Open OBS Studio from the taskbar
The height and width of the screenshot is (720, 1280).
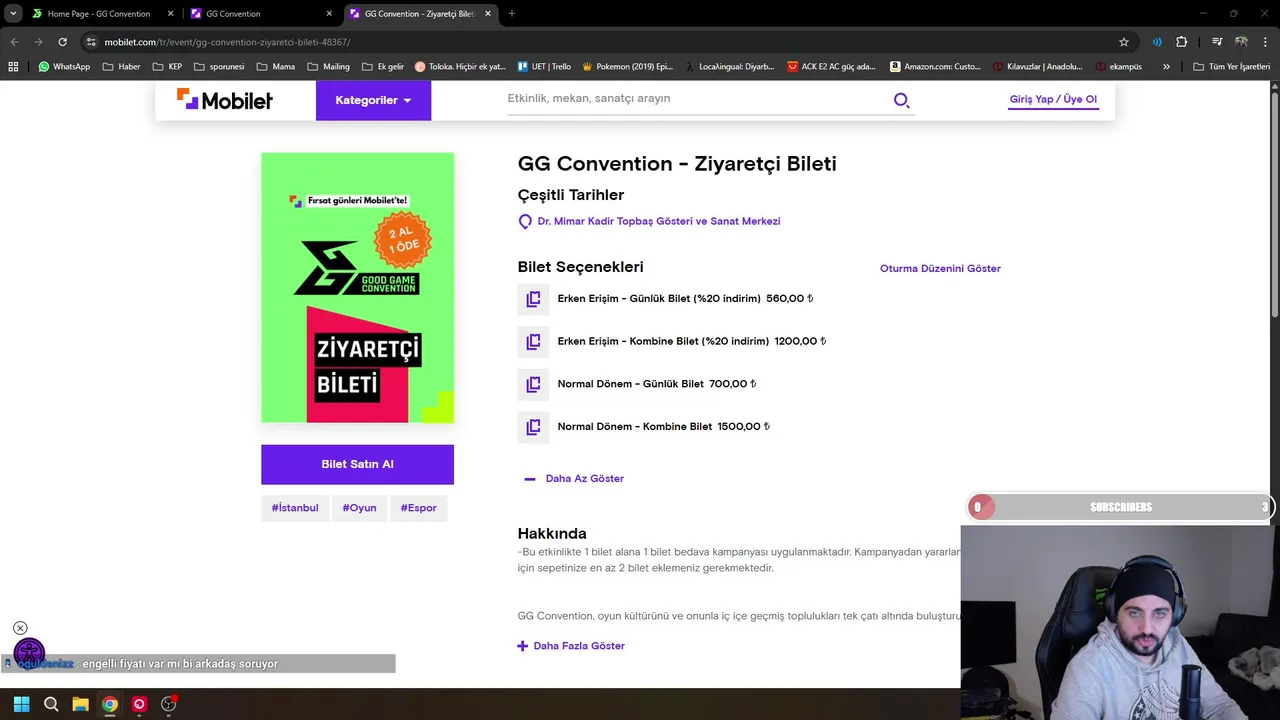[168, 704]
